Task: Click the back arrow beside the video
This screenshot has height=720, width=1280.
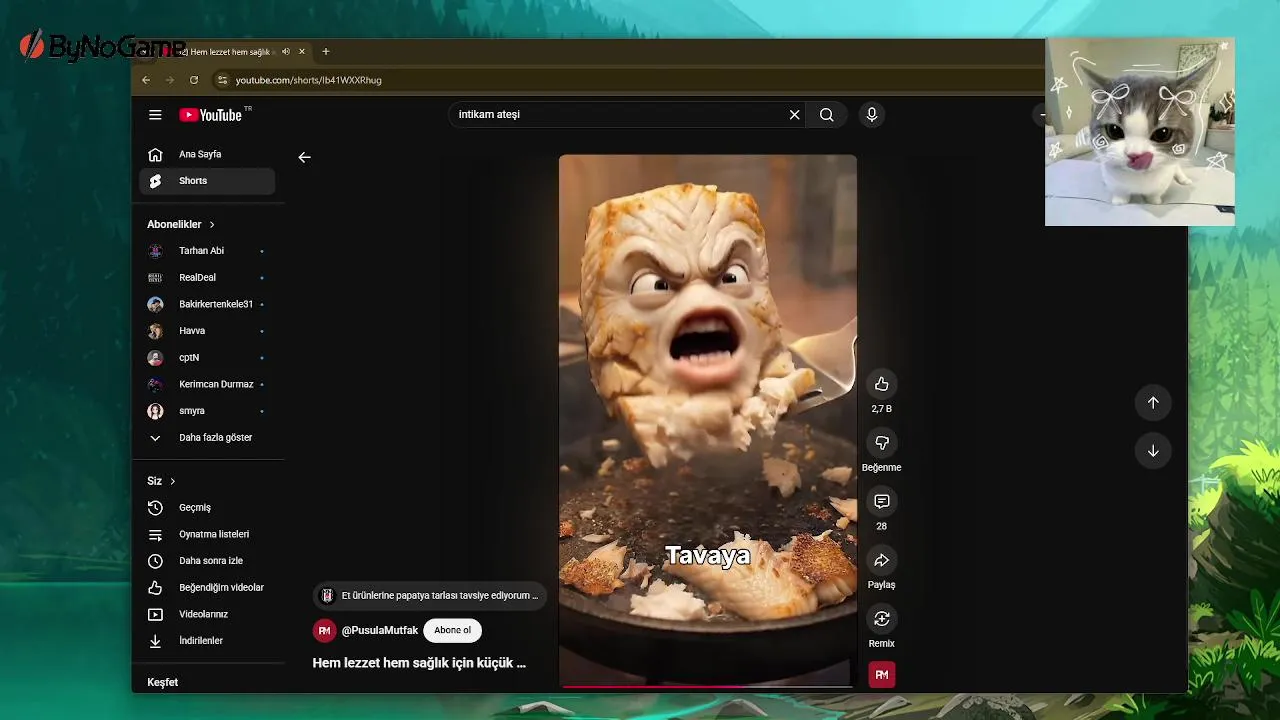Action: pos(304,157)
